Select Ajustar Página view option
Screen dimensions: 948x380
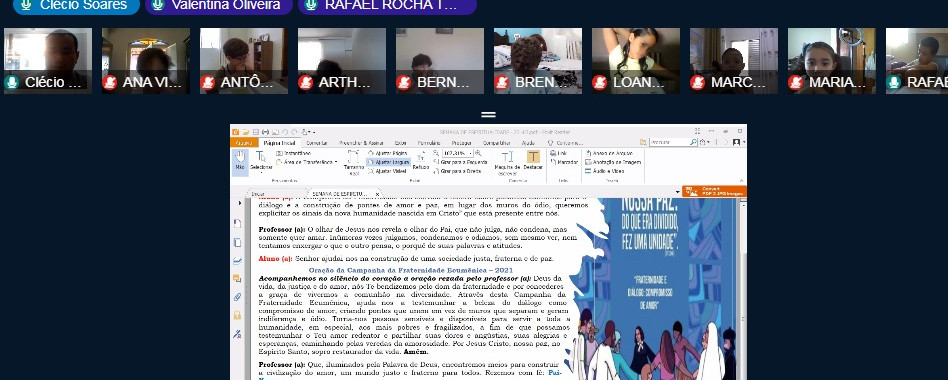[x=388, y=153]
